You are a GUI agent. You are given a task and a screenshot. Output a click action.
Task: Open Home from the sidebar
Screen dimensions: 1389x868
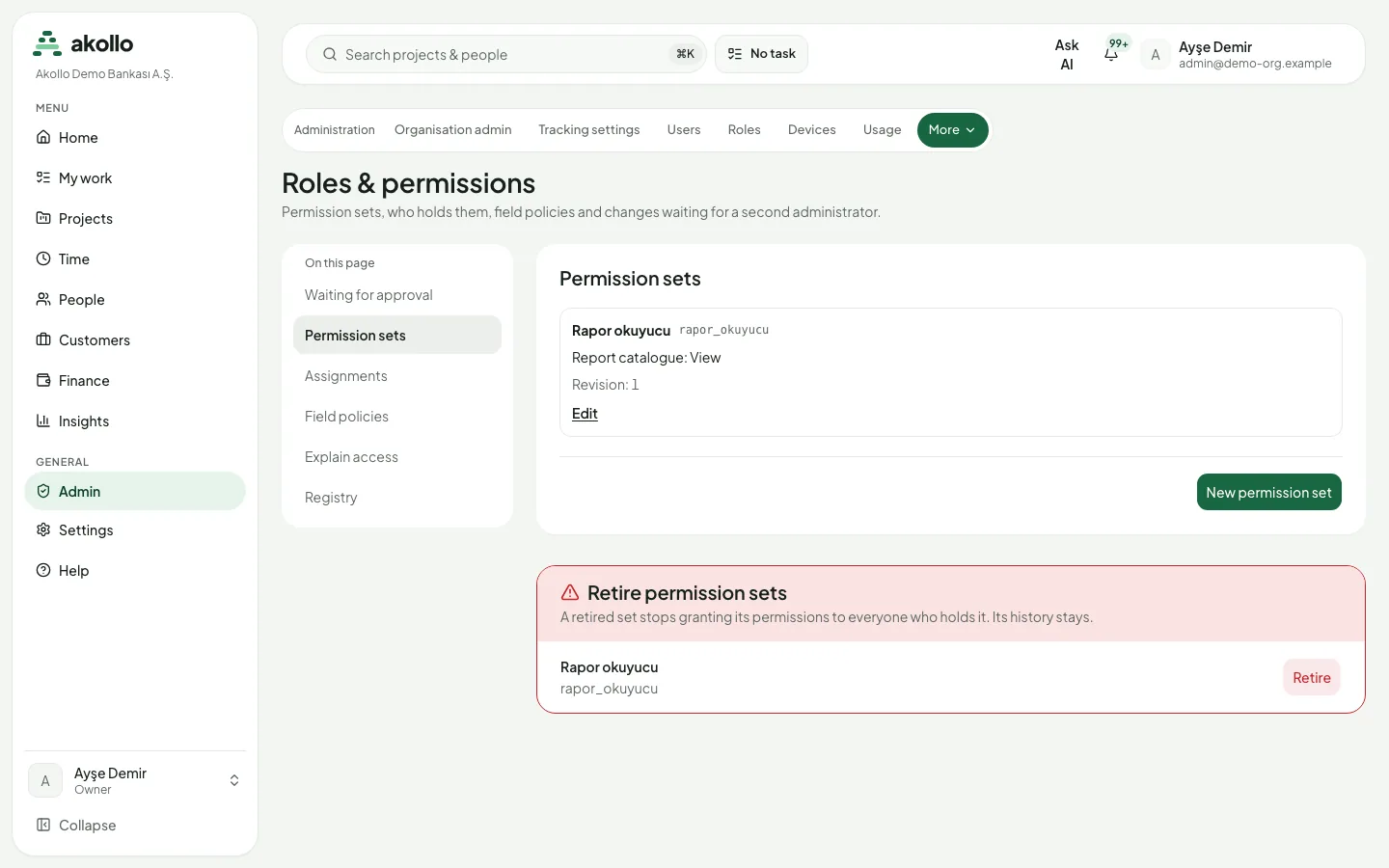tap(135, 138)
